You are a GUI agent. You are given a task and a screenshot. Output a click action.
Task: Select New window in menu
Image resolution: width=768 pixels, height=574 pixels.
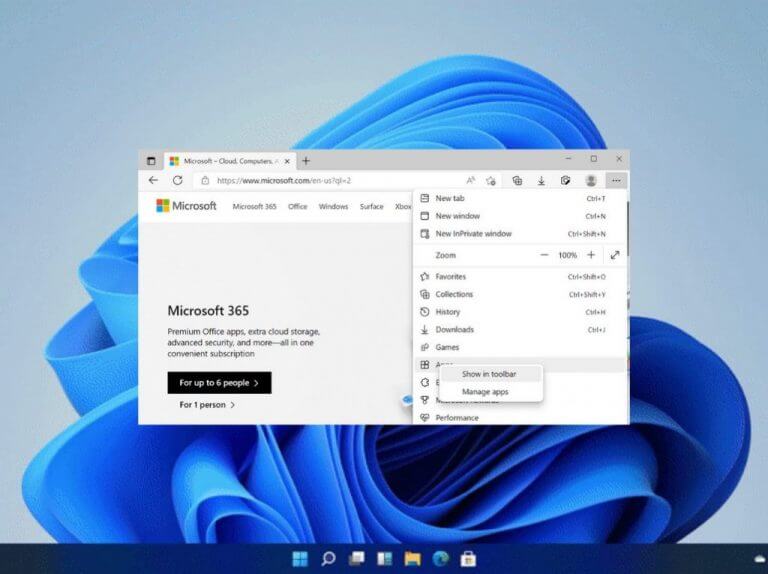(520, 216)
